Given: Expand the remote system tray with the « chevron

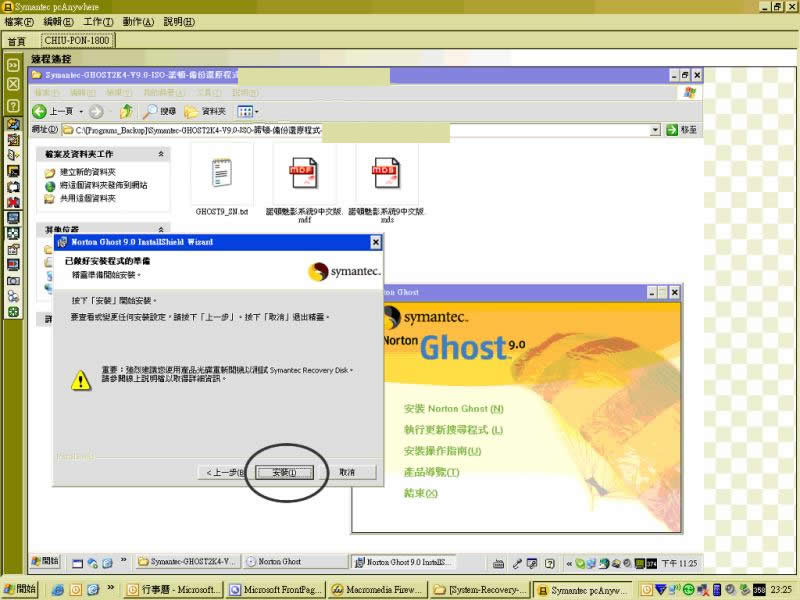Looking at the screenshot, I should click(569, 563).
